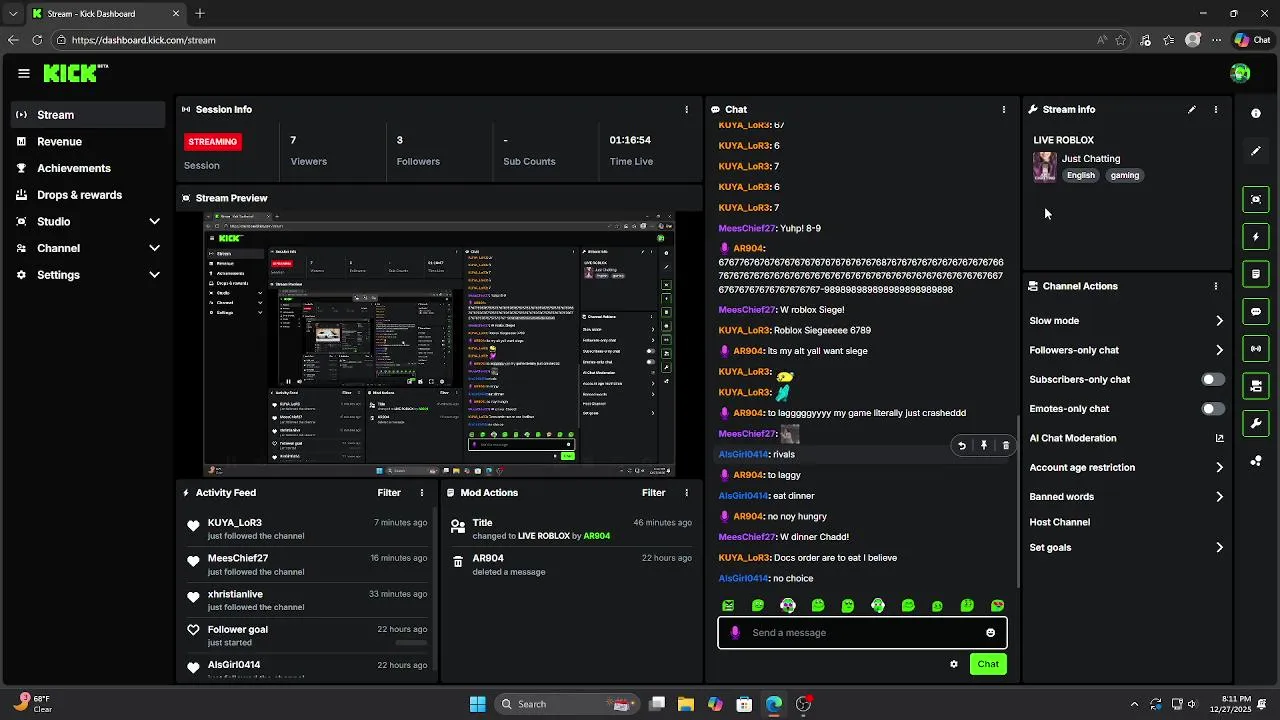The width and height of the screenshot is (1280, 720).
Task: Toggle Emotes-only chat switch
Action: pos(1213,409)
